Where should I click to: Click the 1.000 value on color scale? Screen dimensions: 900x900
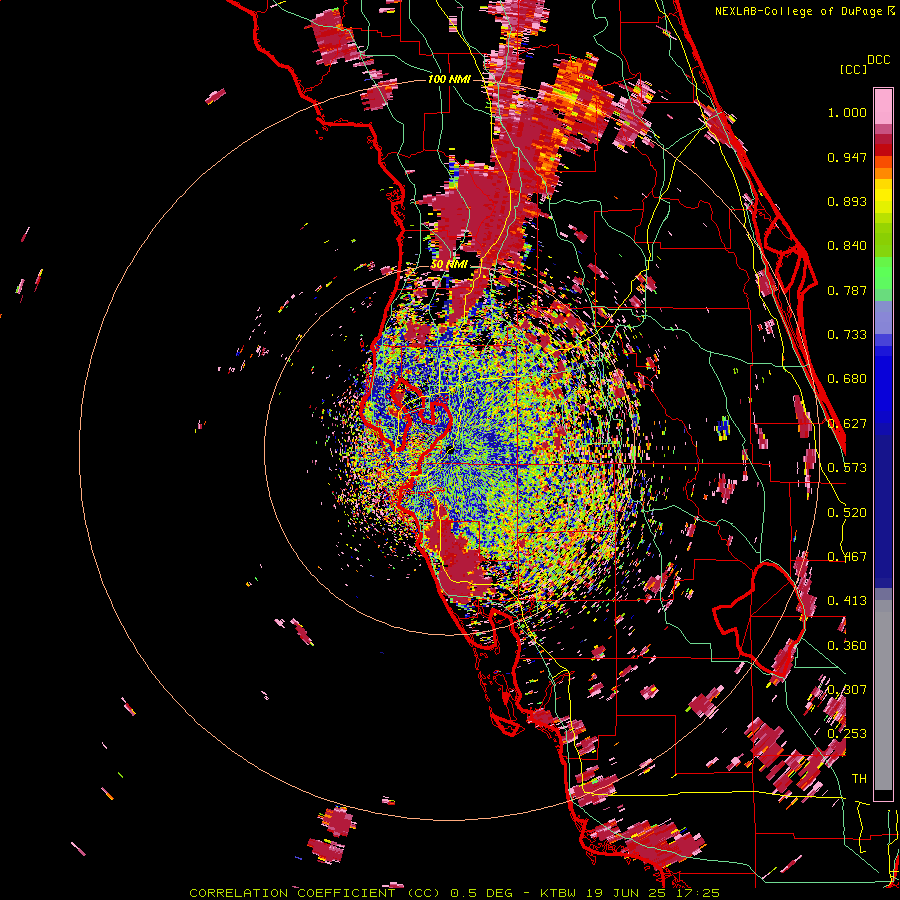pyautogui.click(x=847, y=112)
